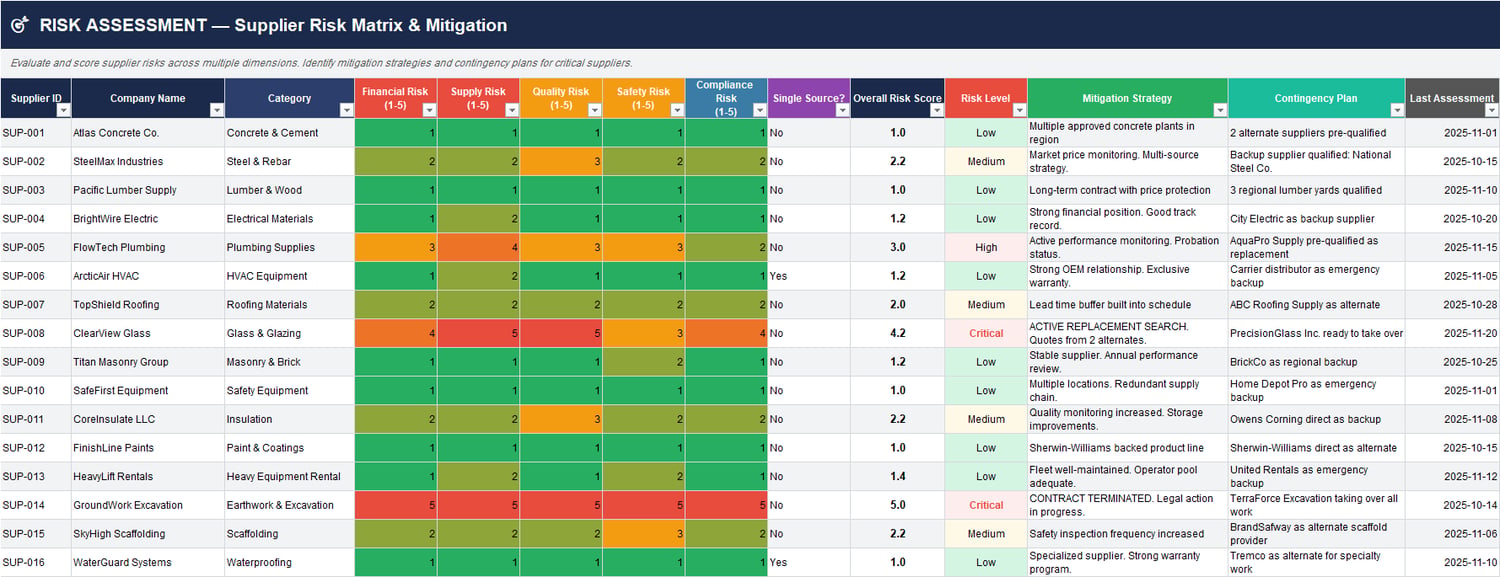The width and height of the screenshot is (1500, 577).
Task: Select ArcticAir HVAC's Single Source Yes cell
Action: pos(809,276)
